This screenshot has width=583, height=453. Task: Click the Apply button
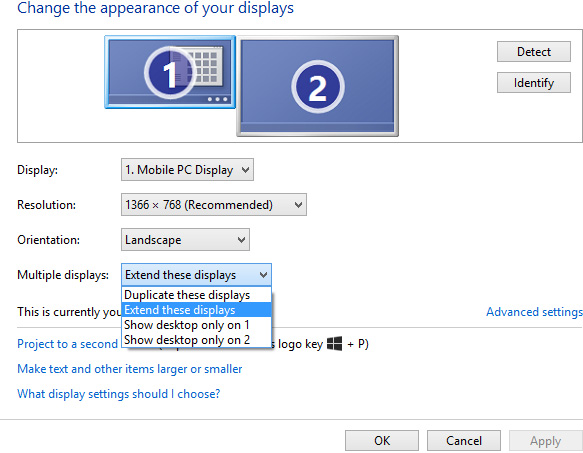click(x=545, y=441)
